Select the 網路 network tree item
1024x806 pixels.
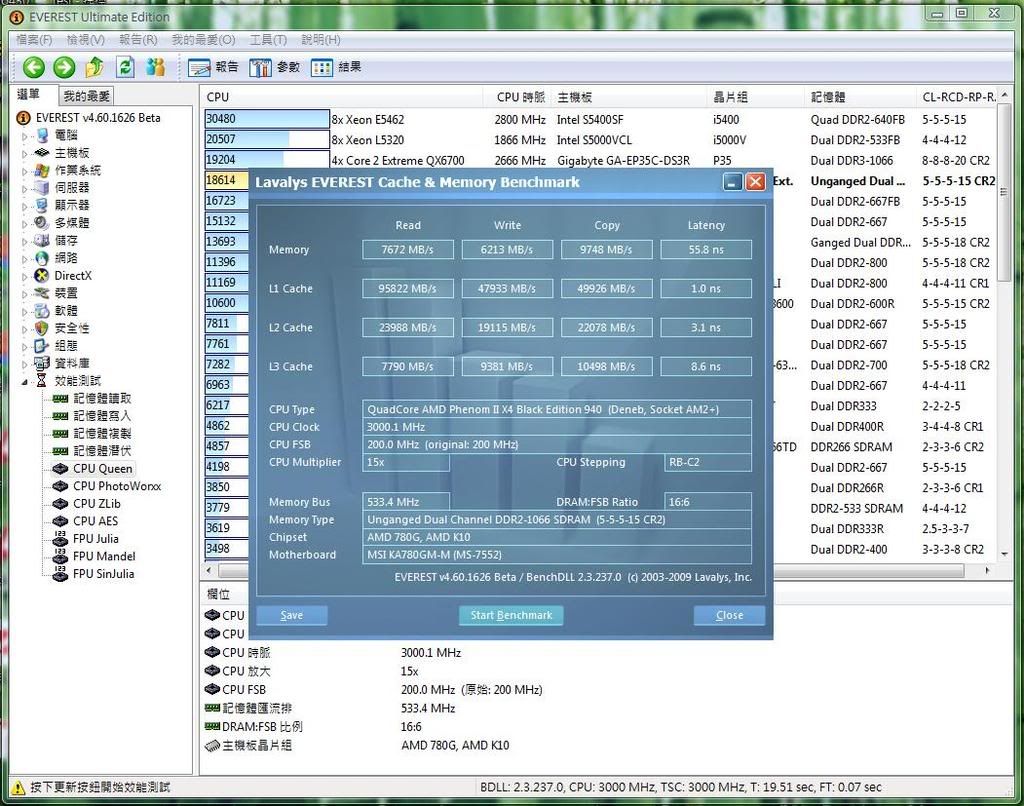(66, 258)
